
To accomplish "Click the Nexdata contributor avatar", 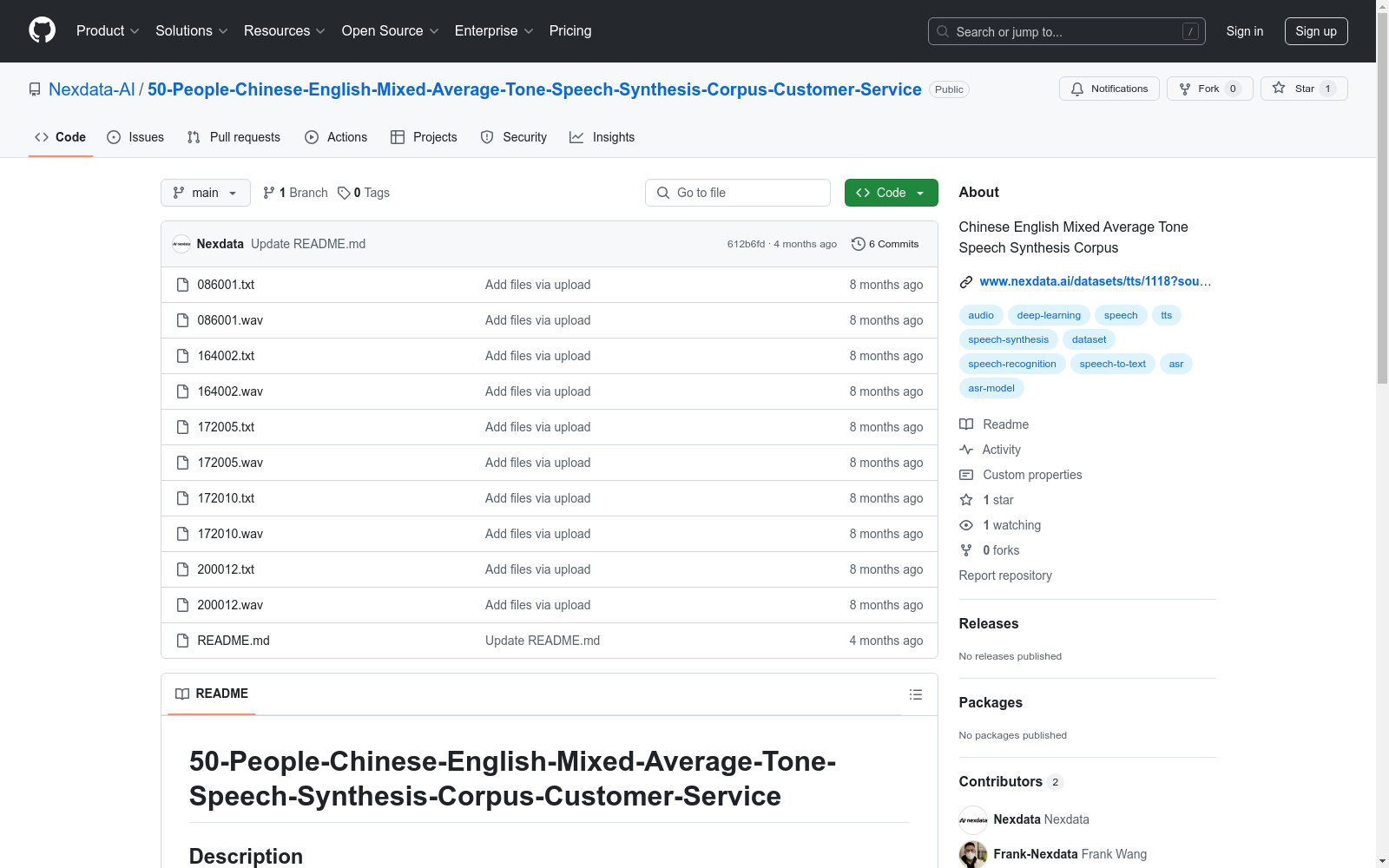I will pos(973,819).
